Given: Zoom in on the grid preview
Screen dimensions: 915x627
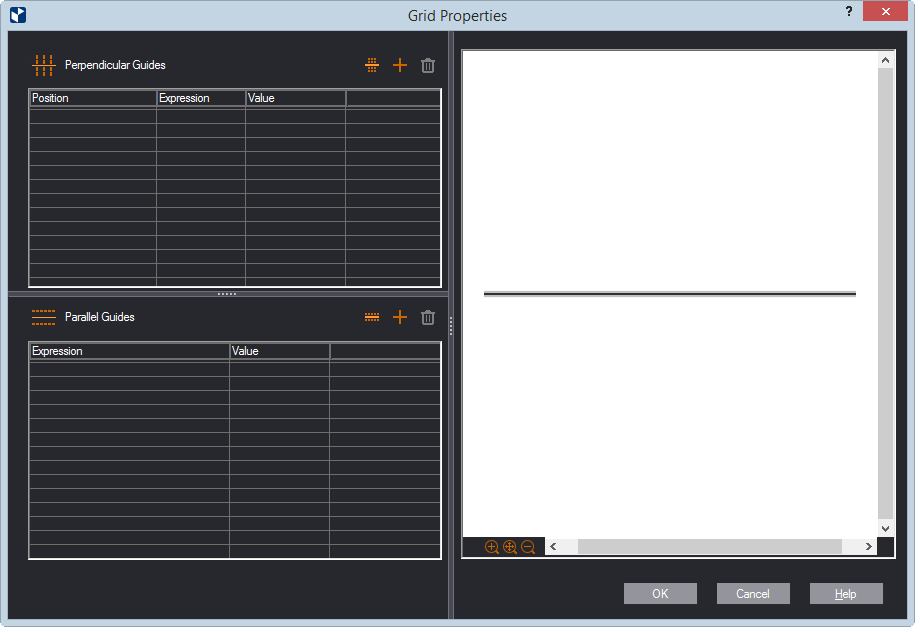Looking at the screenshot, I should pos(491,547).
